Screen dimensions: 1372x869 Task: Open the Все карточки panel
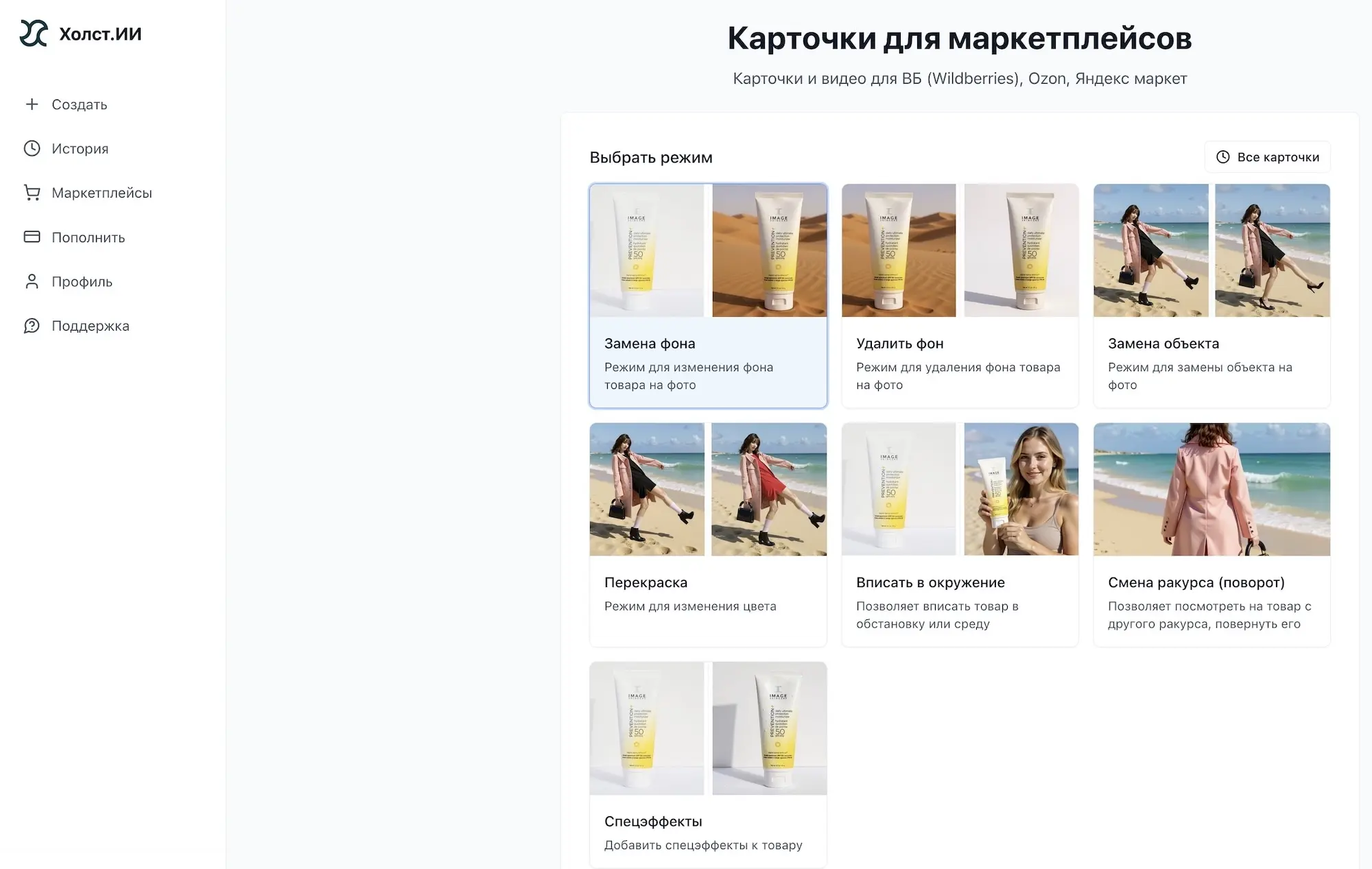point(1267,156)
